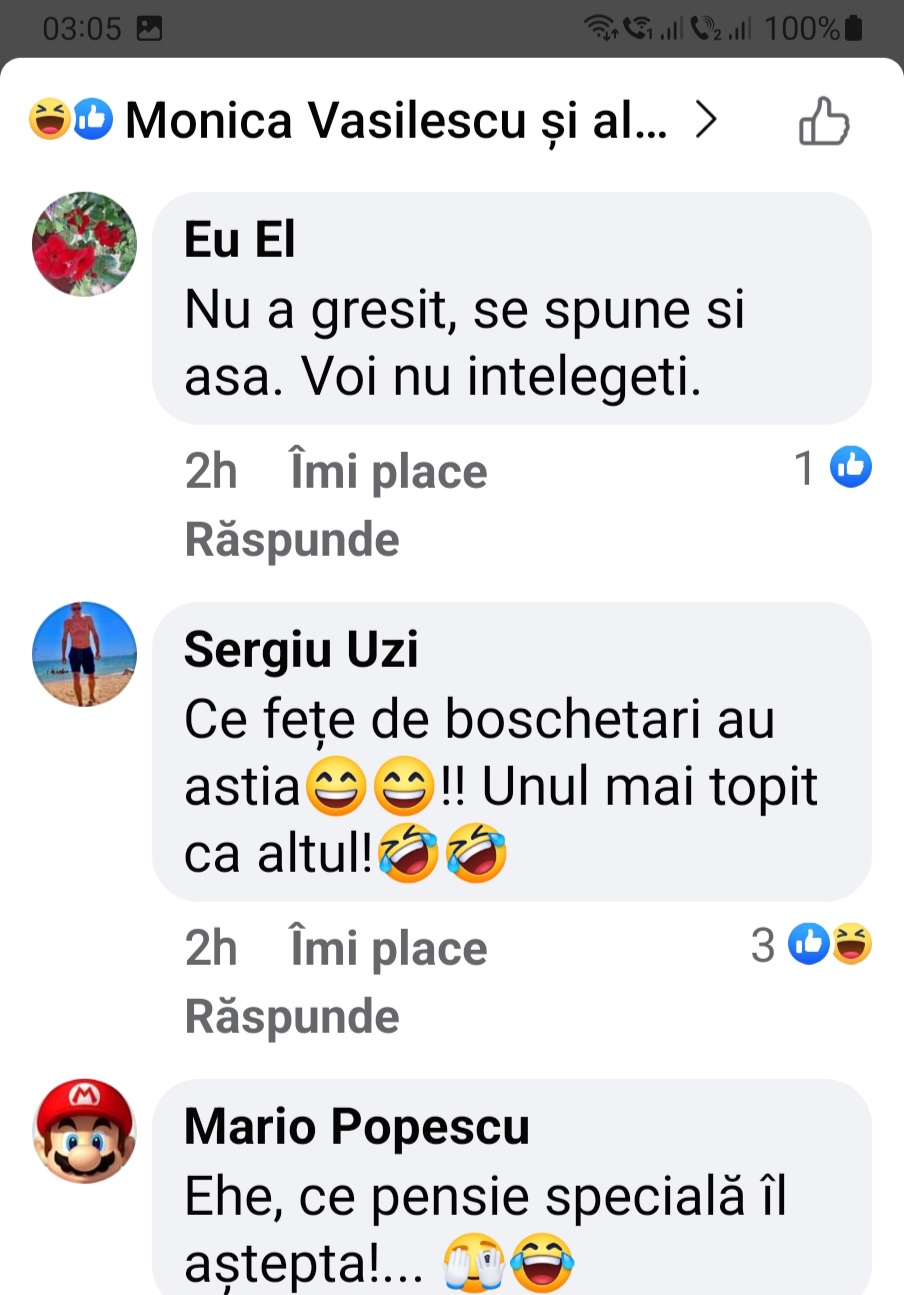Open Sergiu Uzi's profile name link
This screenshot has width=904, height=1295.
[301, 651]
